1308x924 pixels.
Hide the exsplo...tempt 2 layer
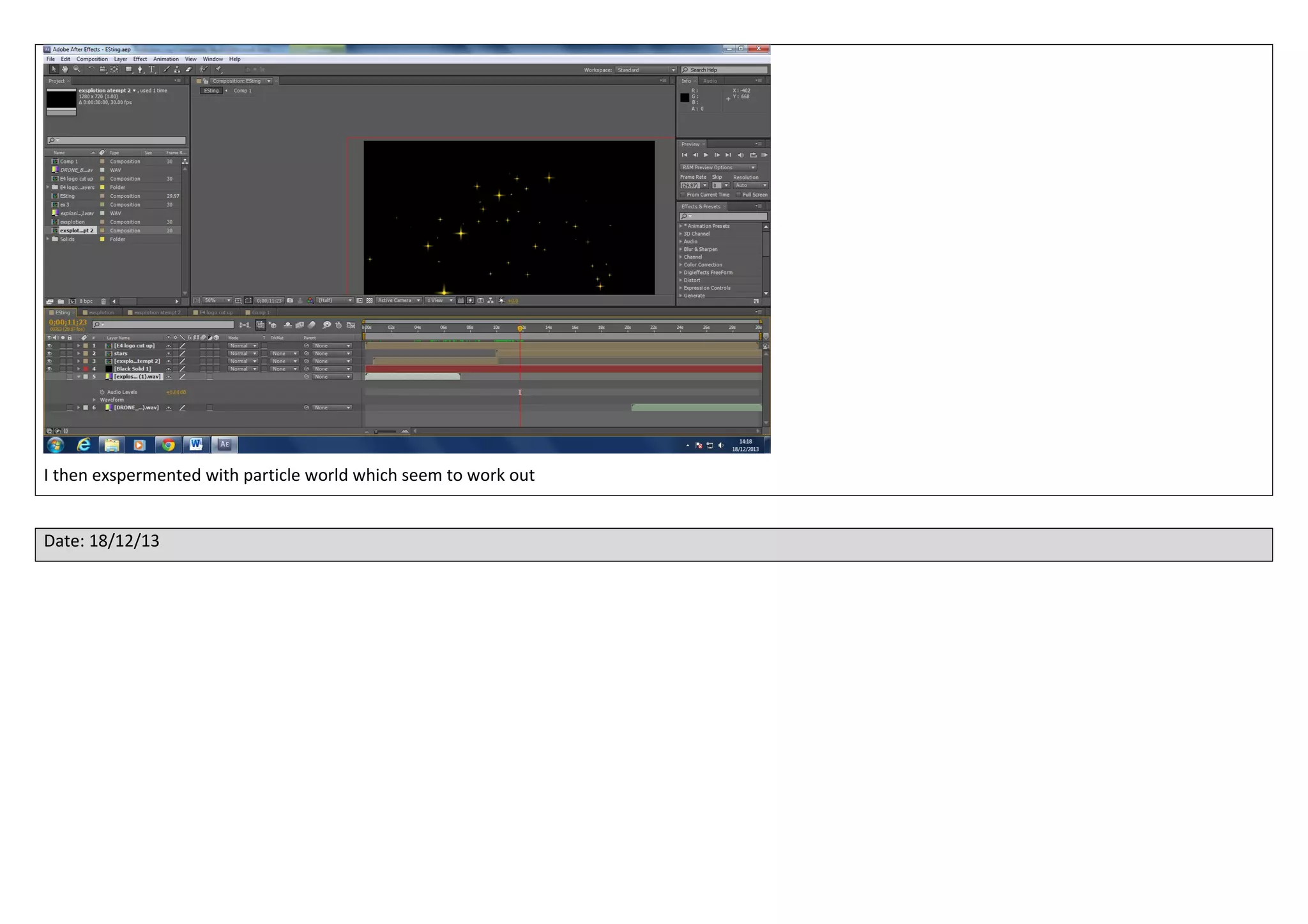point(49,361)
